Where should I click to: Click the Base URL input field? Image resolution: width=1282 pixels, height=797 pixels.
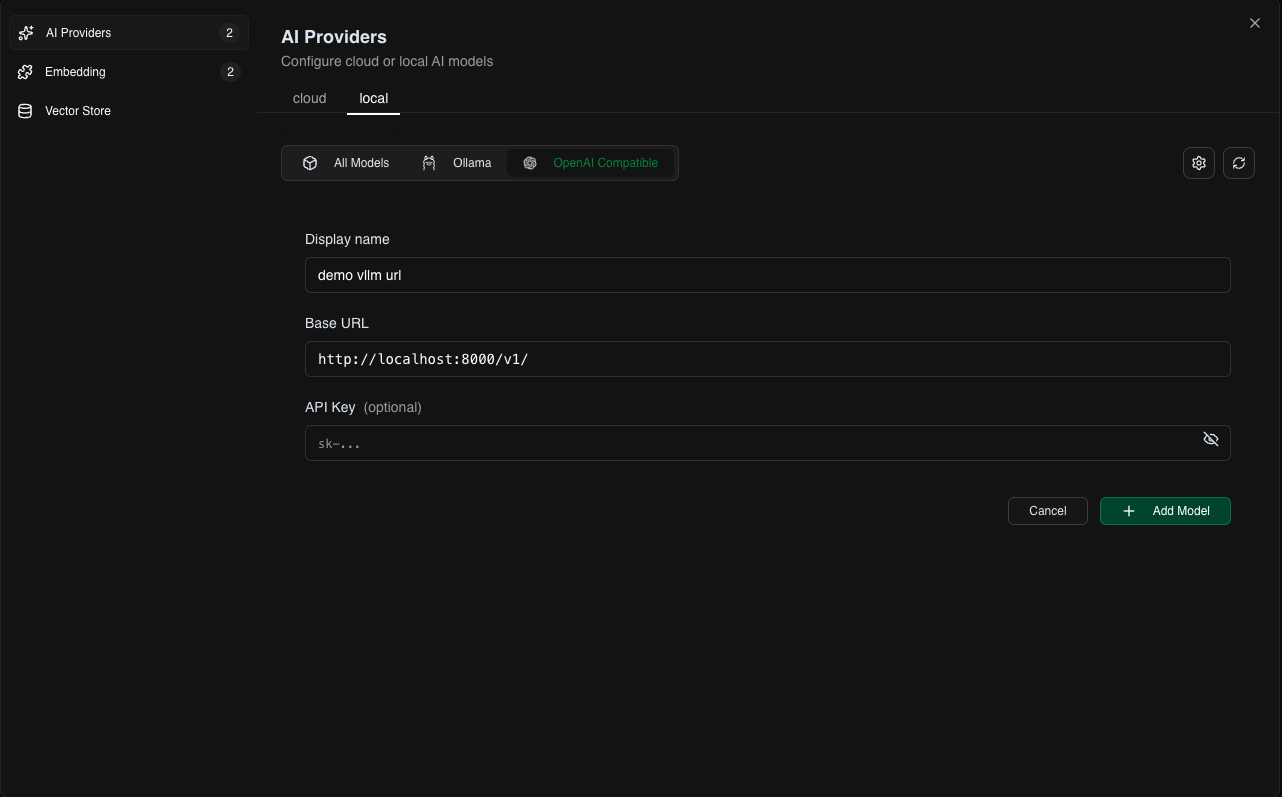pyautogui.click(x=767, y=359)
